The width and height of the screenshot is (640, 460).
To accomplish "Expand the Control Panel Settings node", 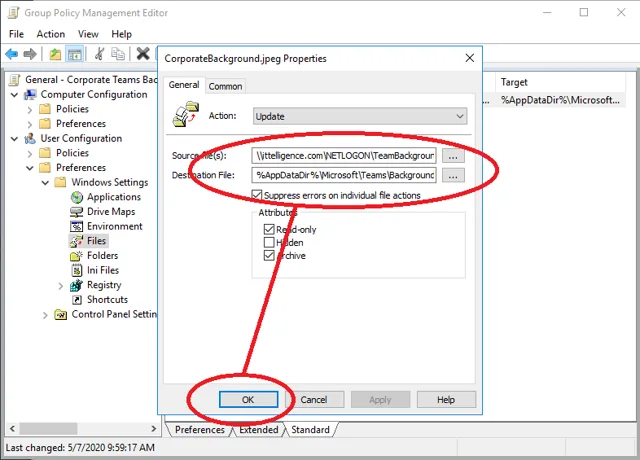I will pos(45,315).
